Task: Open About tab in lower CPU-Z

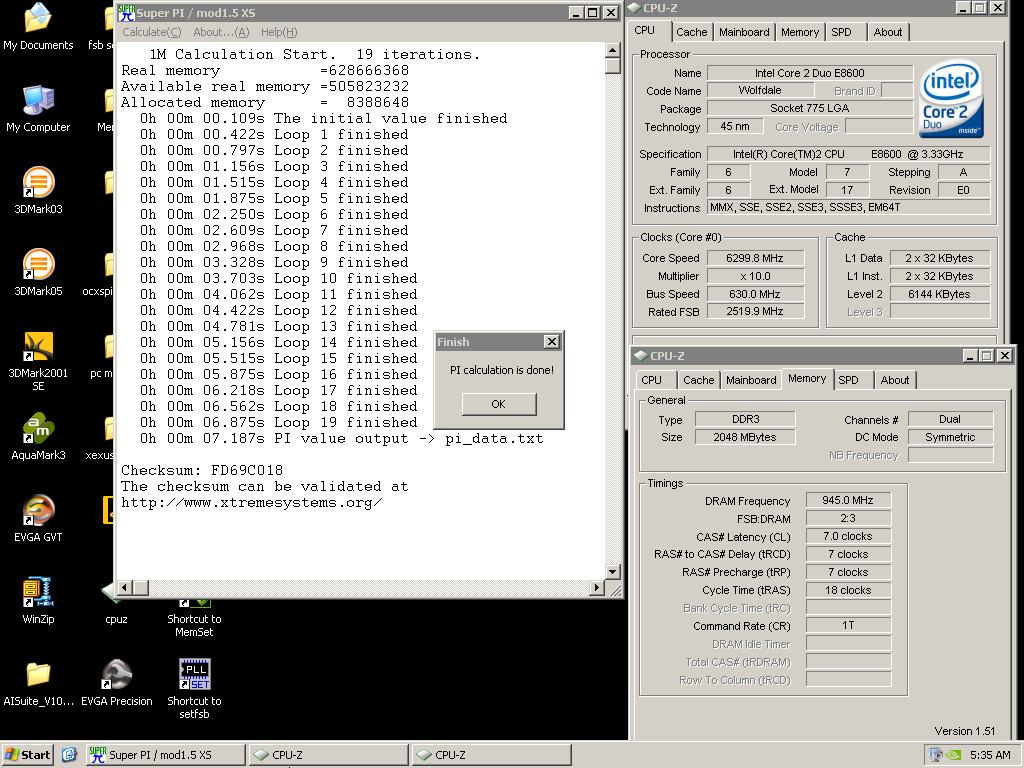Action: pos(895,380)
